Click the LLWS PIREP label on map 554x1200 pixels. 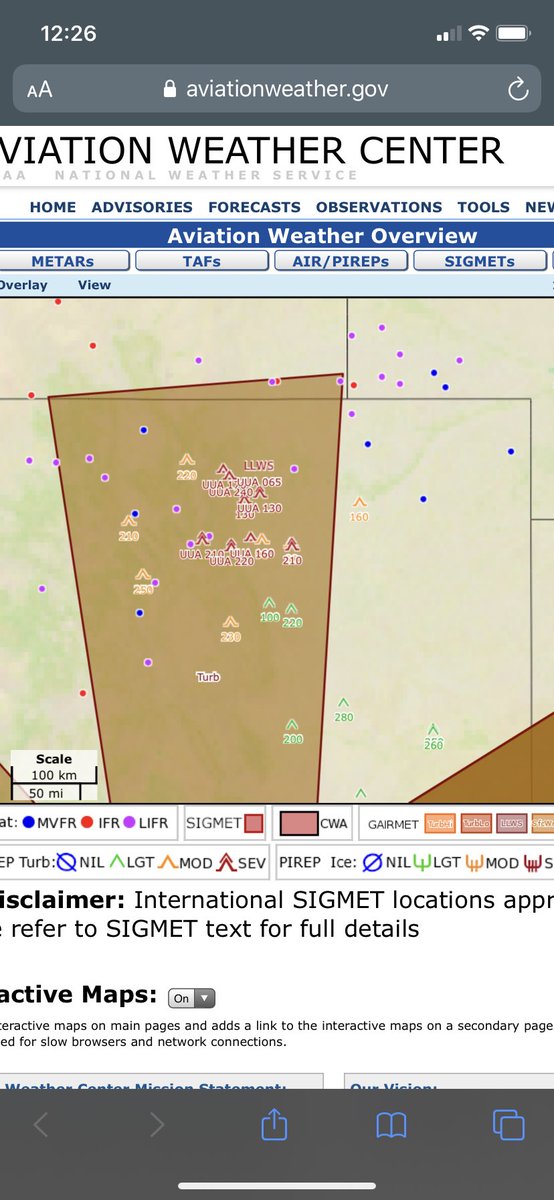258,466
